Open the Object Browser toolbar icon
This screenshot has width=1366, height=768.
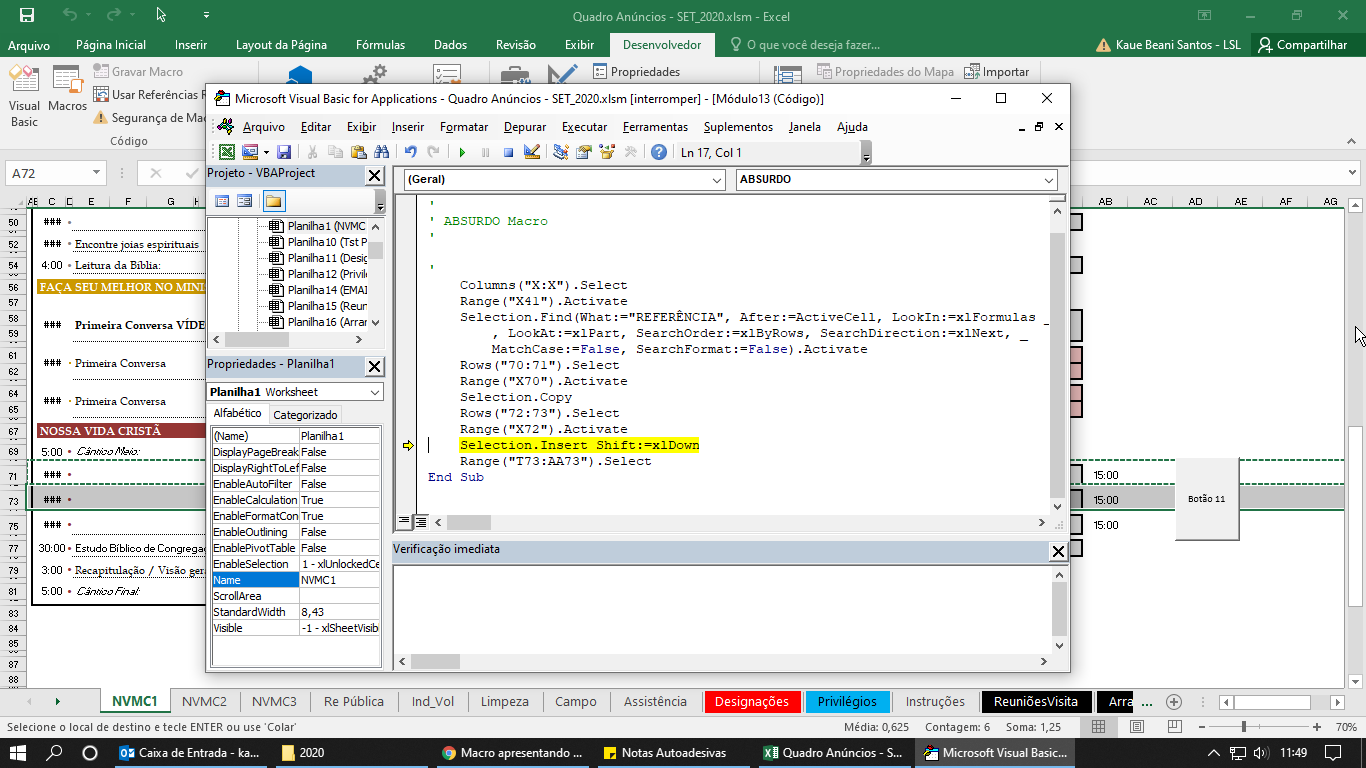pos(607,152)
